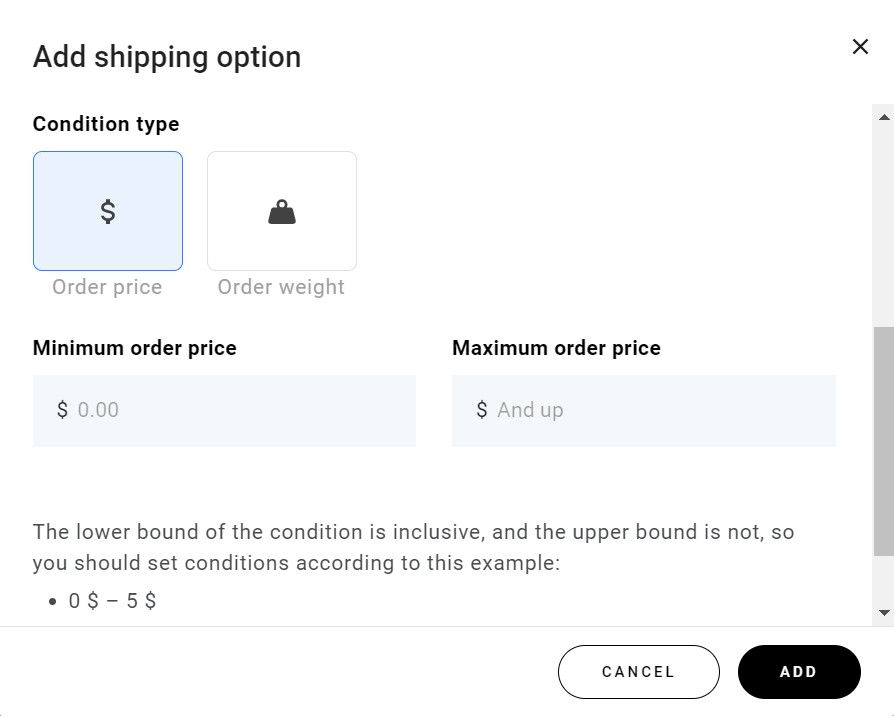Click the Add button
The height and width of the screenshot is (716, 894).
(x=799, y=671)
